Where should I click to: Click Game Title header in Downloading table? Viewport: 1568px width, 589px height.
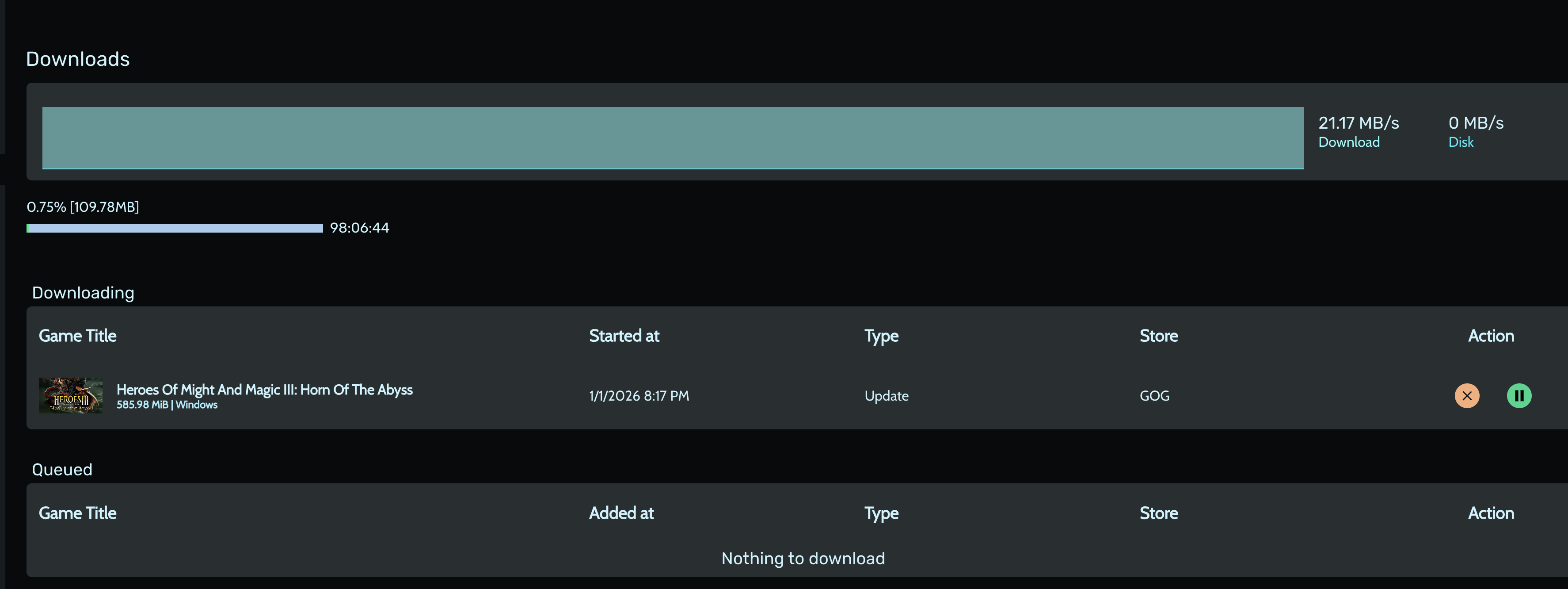tap(77, 336)
